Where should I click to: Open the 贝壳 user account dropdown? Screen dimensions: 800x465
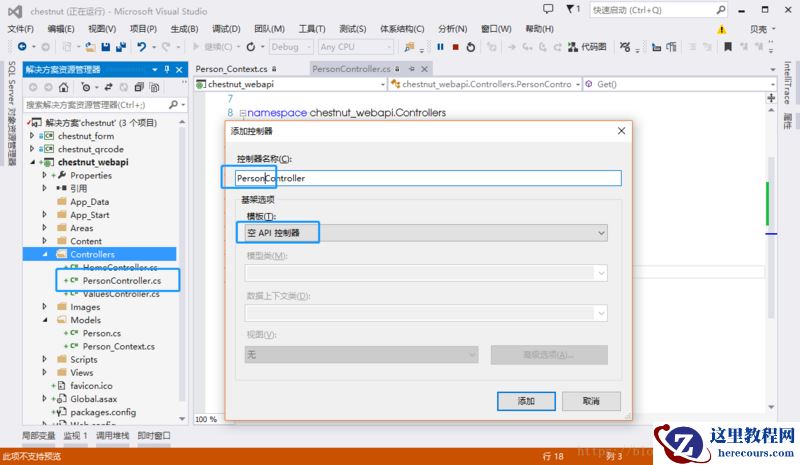[762, 29]
